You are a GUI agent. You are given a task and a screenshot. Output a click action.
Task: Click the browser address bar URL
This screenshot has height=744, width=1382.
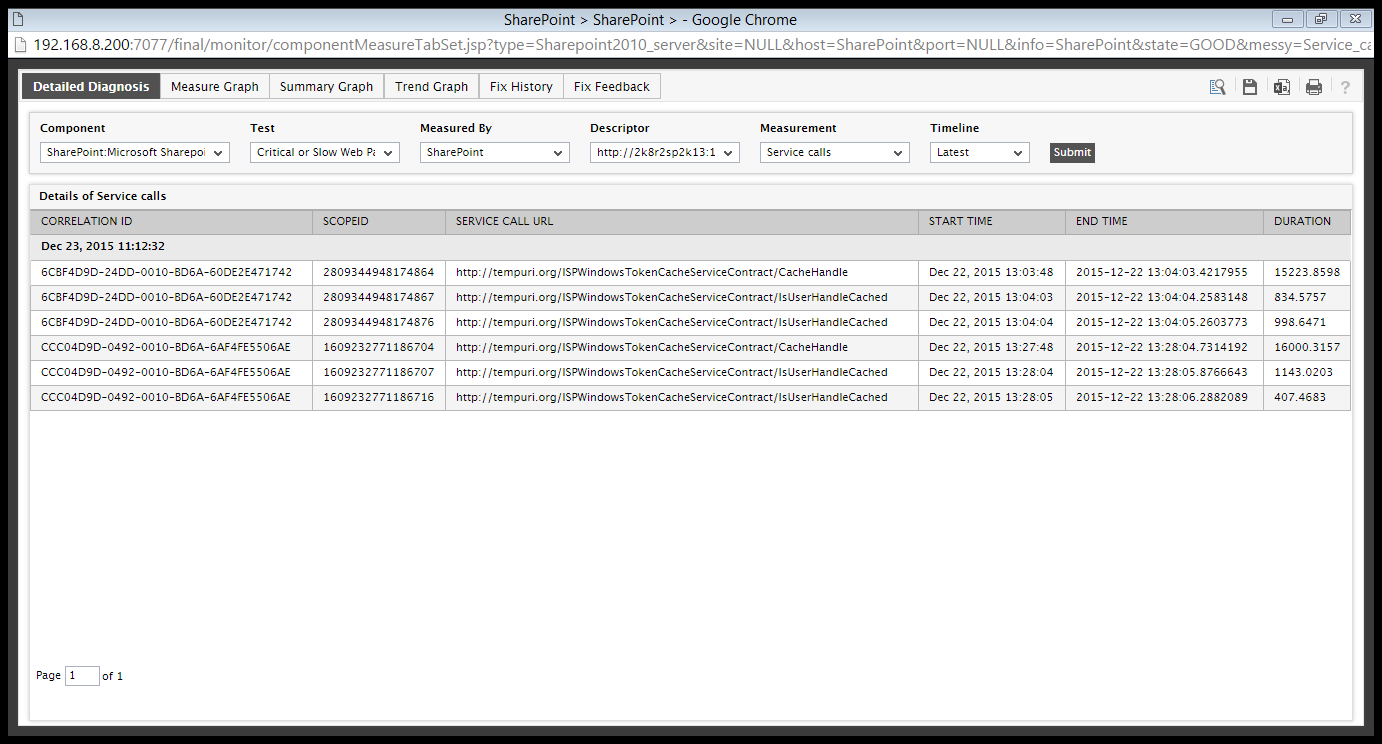click(x=700, y=45)
